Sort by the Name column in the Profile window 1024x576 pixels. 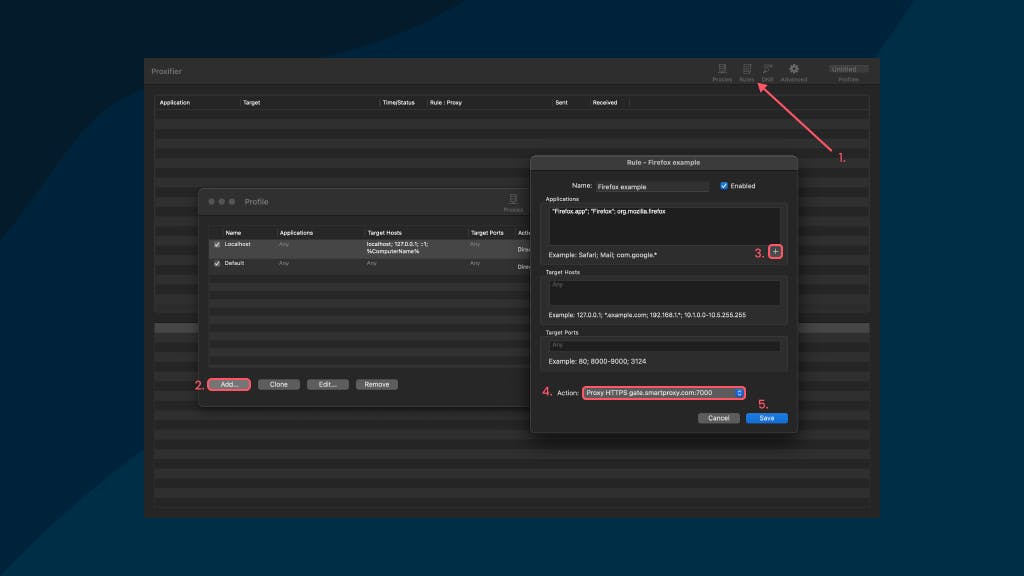(233, 232)
